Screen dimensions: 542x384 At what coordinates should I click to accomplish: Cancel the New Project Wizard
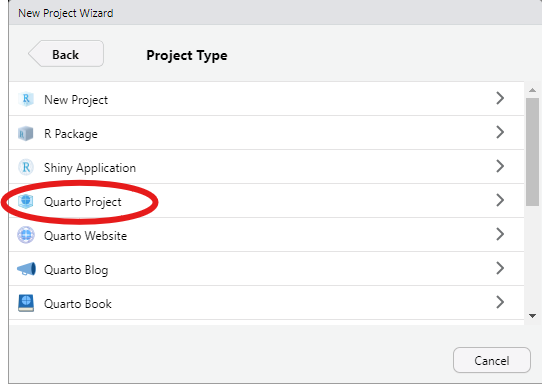pos(492,360)
